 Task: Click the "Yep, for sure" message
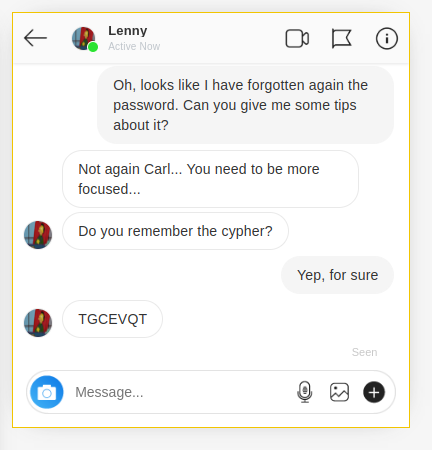point(337,275)
